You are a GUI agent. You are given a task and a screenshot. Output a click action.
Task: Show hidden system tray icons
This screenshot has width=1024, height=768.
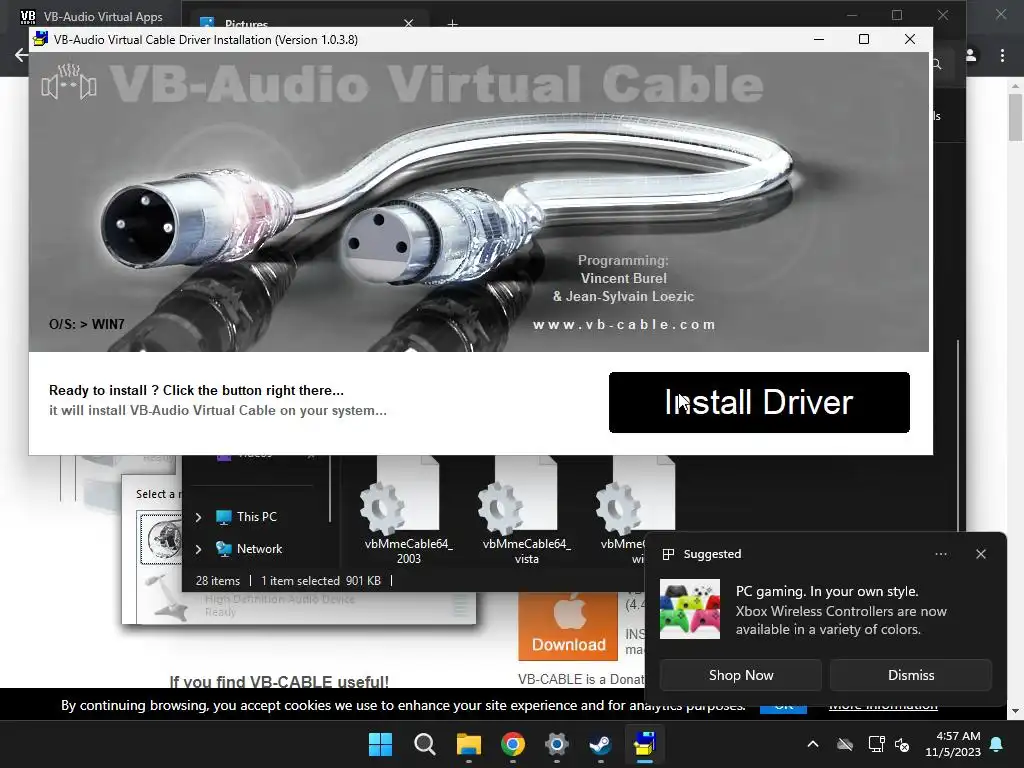(812, 744)
